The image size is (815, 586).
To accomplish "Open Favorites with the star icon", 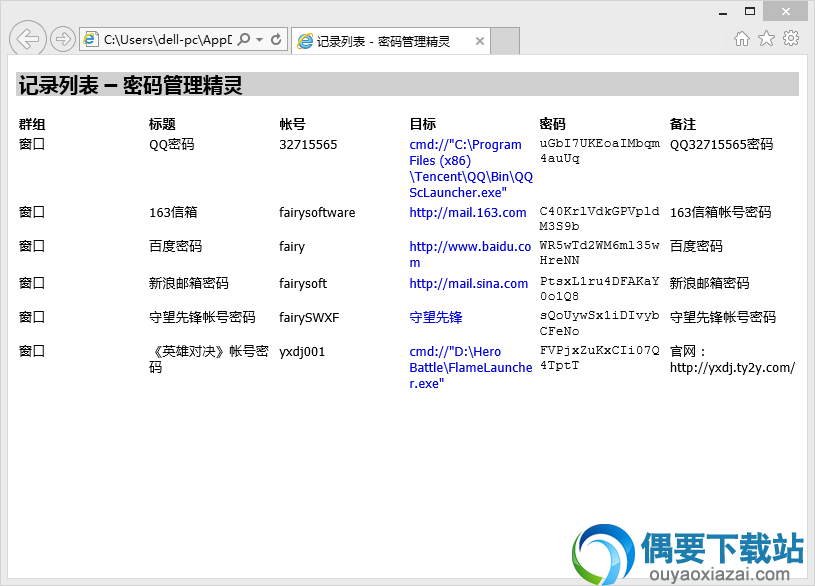I will (766, 38).
